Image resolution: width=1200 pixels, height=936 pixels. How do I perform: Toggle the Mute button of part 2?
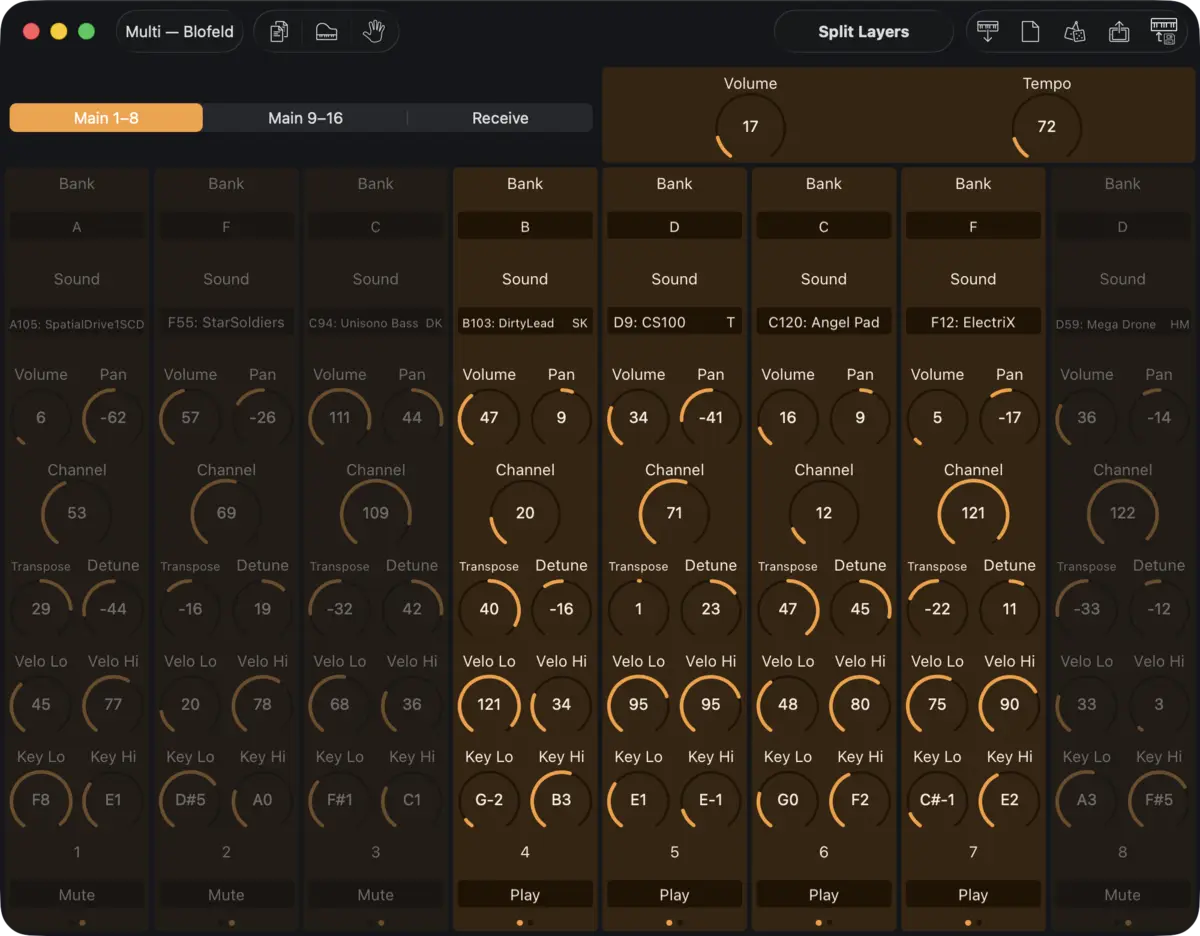point(226,895)
